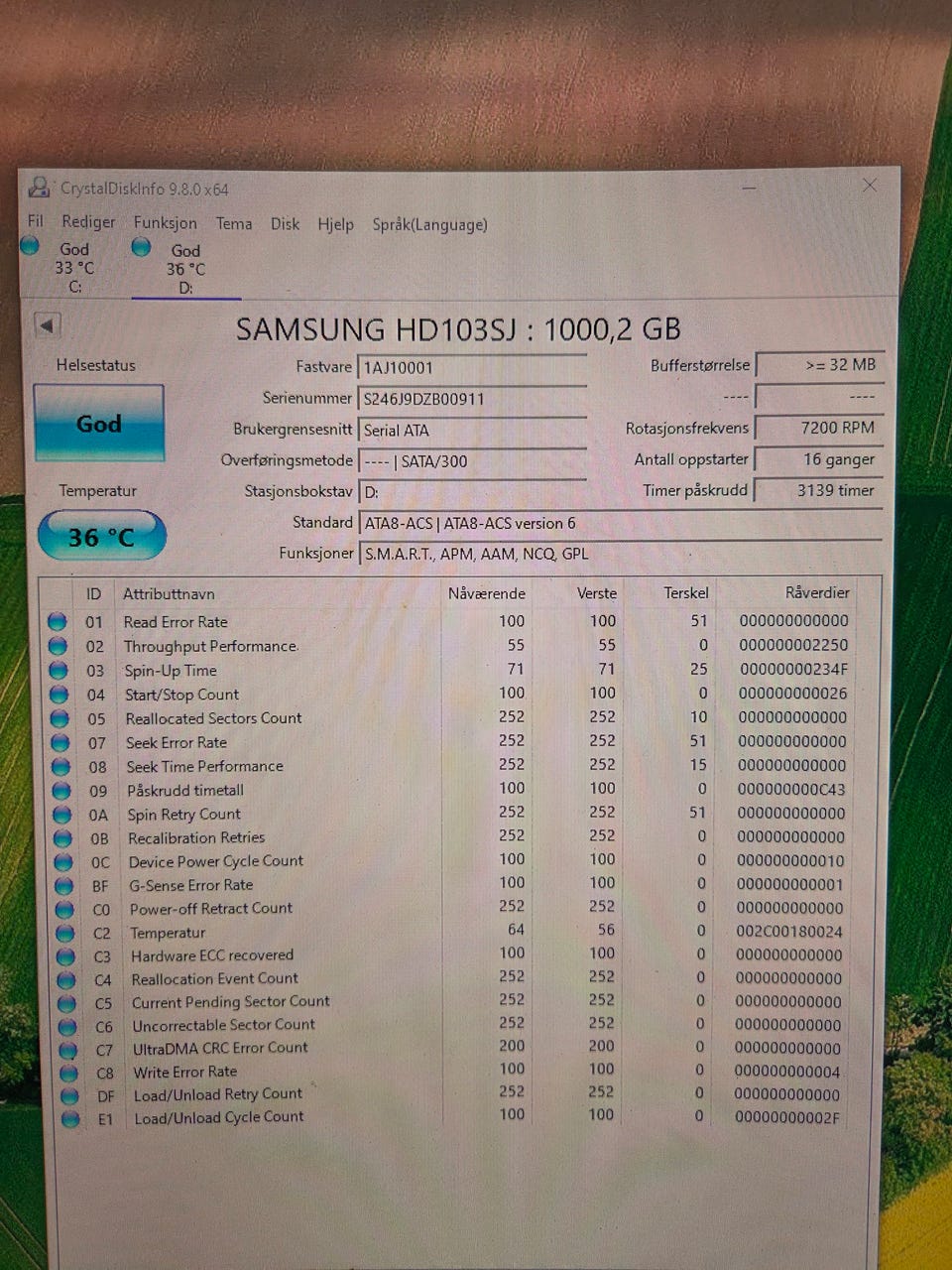The width and height of the screenshot is (952, 1270).
Task: Click the Stasjonsbokstav field D:
Action: [x=472, y=491]
